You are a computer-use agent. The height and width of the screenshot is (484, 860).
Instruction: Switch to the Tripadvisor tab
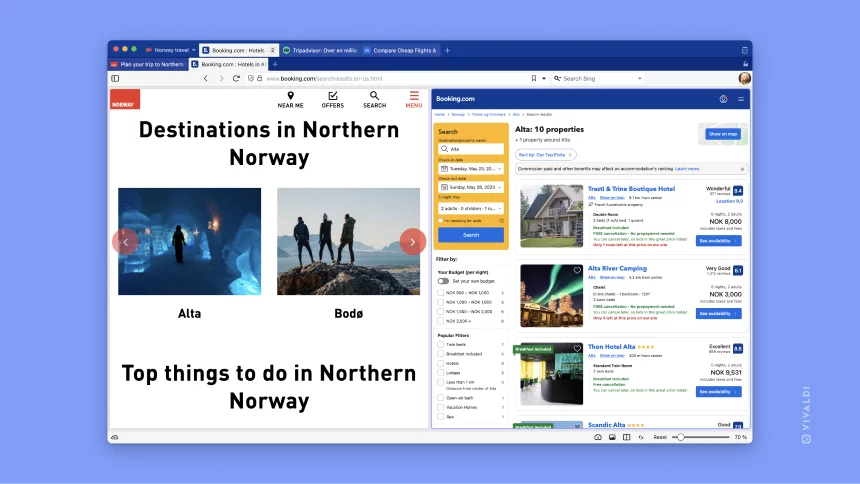tap(320, 50)
